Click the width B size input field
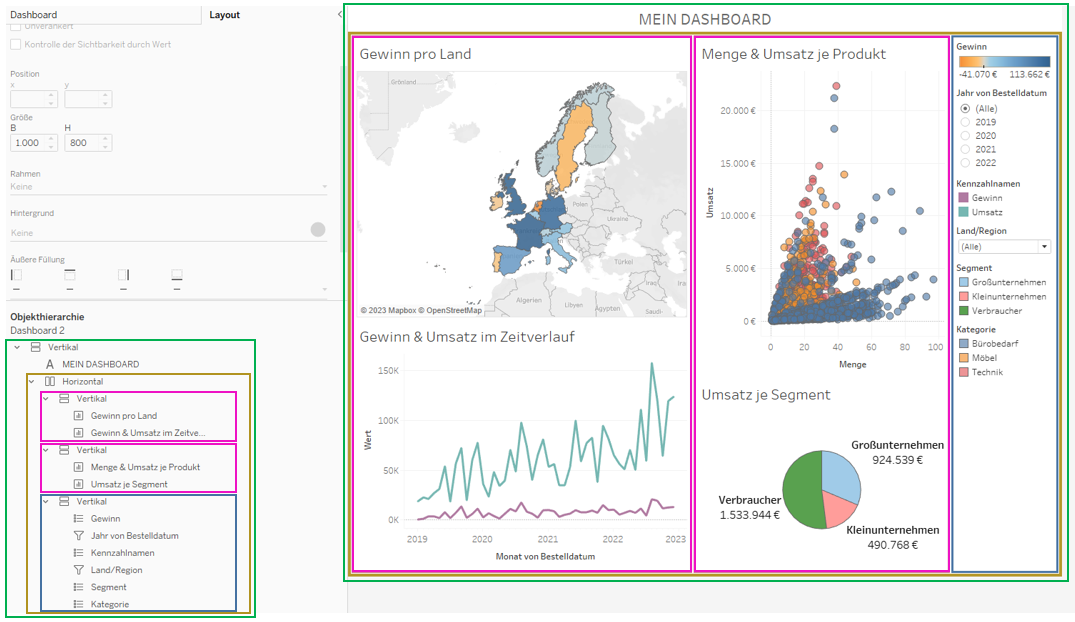 pyautogui.click(x=31, y=143)
